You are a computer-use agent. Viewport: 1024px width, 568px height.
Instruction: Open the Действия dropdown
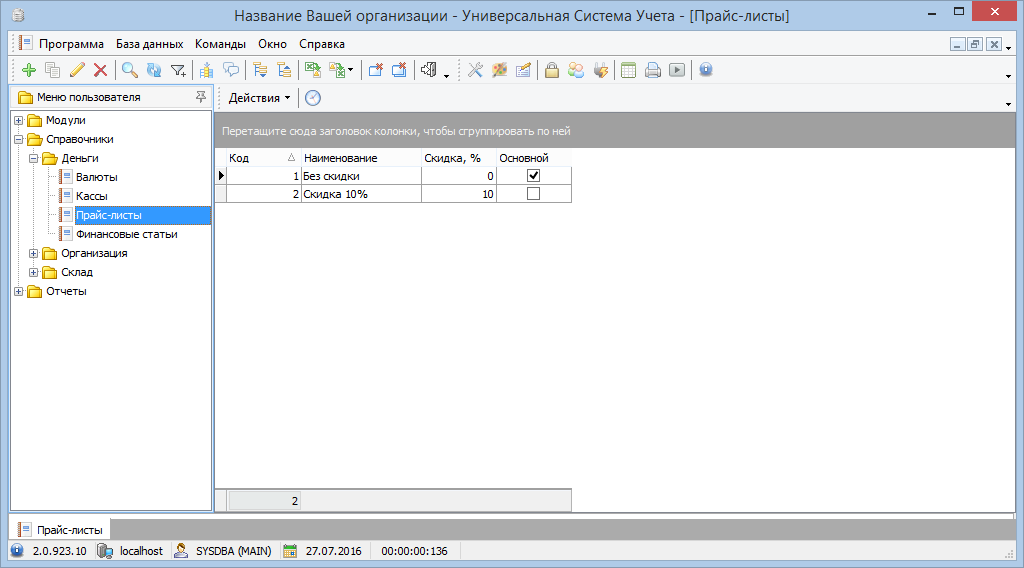259,98
